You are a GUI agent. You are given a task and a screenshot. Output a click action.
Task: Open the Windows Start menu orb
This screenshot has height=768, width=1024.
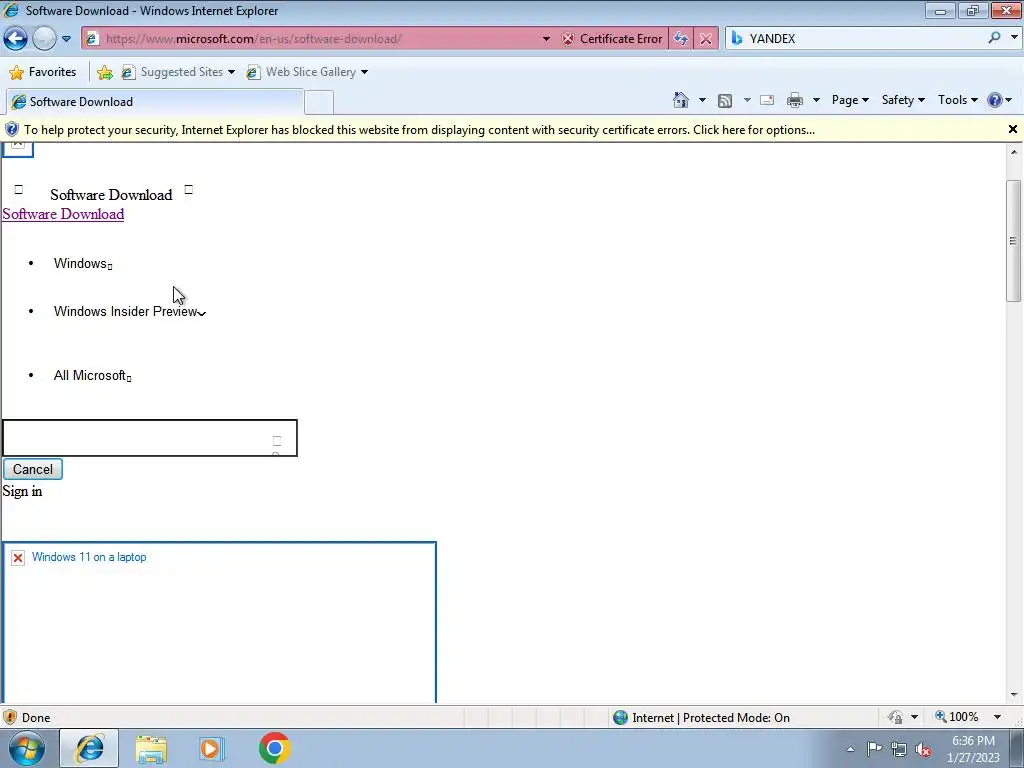pos(27,748)
